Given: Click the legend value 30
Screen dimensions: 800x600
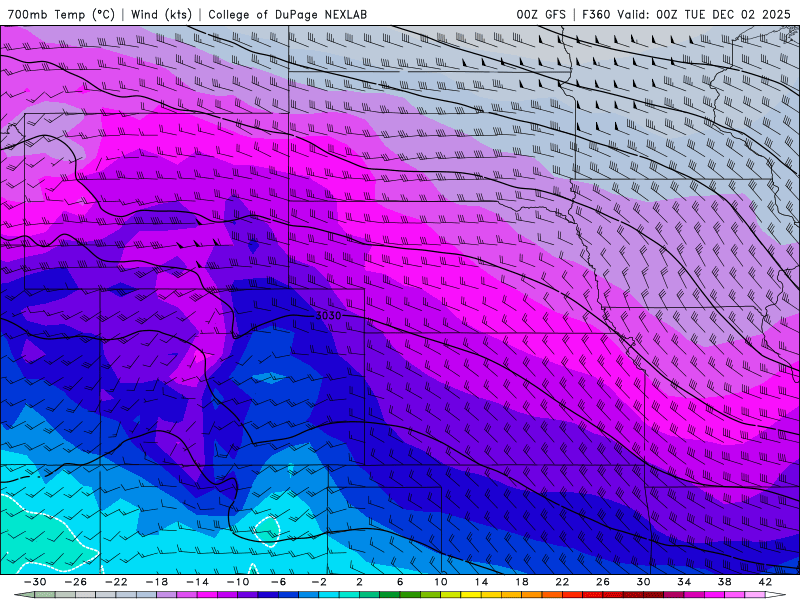Looking at the screenshot, I should coord(643,582).
